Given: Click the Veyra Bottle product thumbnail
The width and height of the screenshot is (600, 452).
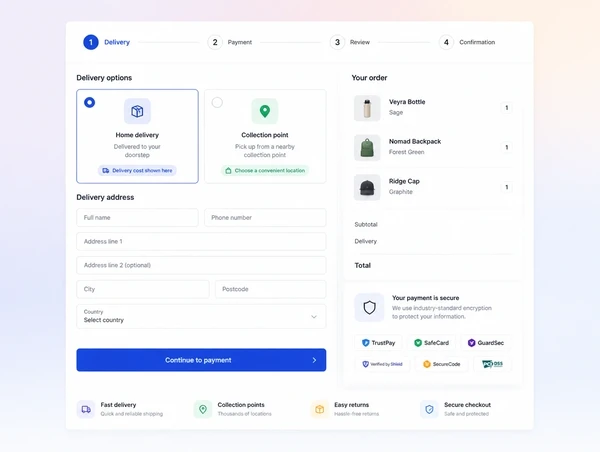Looking at the screenshot, I should pyautogui.click(x=367, y=108).
